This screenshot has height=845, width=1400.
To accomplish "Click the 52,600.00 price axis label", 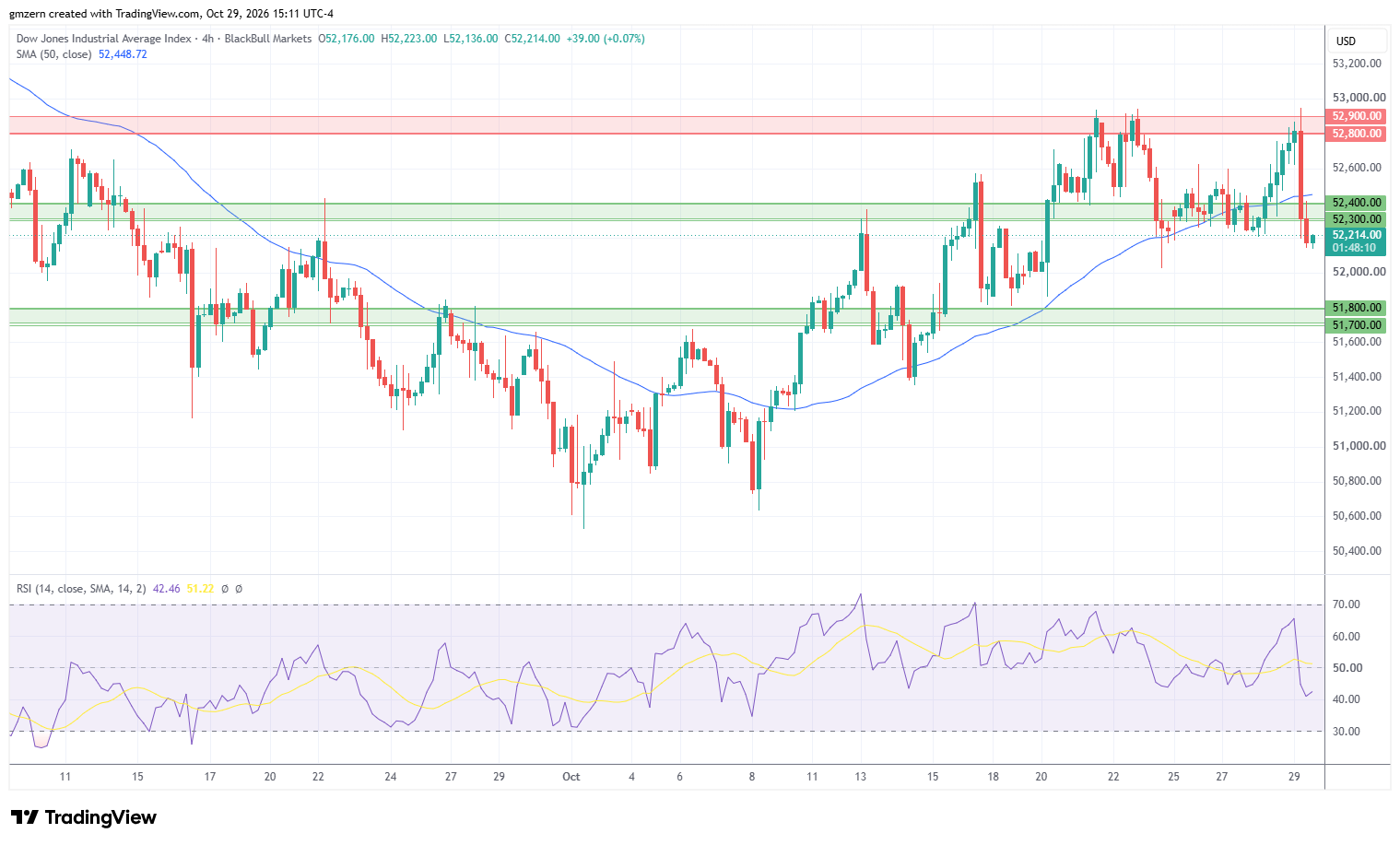I will 1357,168.
